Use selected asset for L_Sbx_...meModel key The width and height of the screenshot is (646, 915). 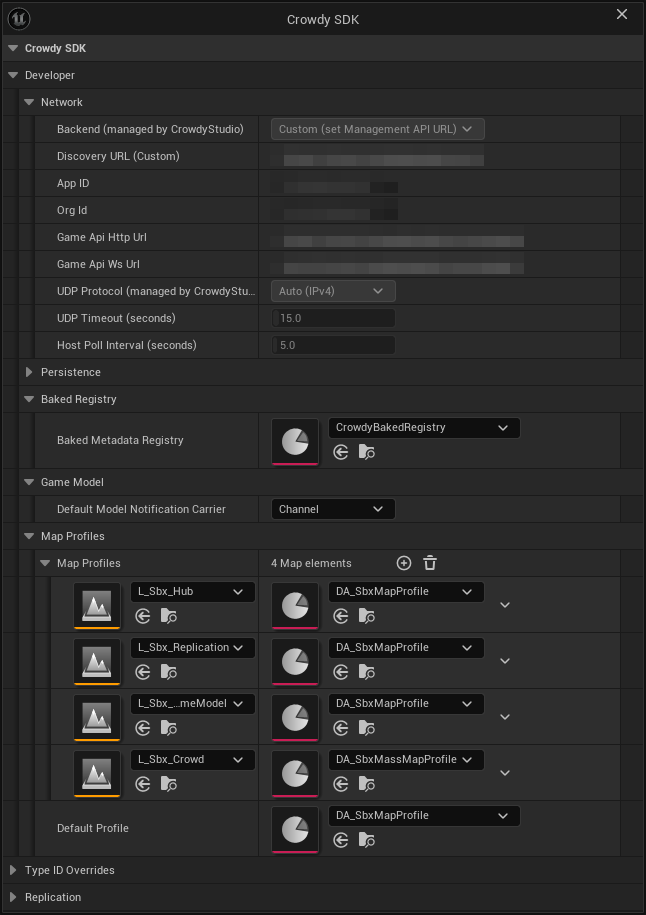[142, 728]
